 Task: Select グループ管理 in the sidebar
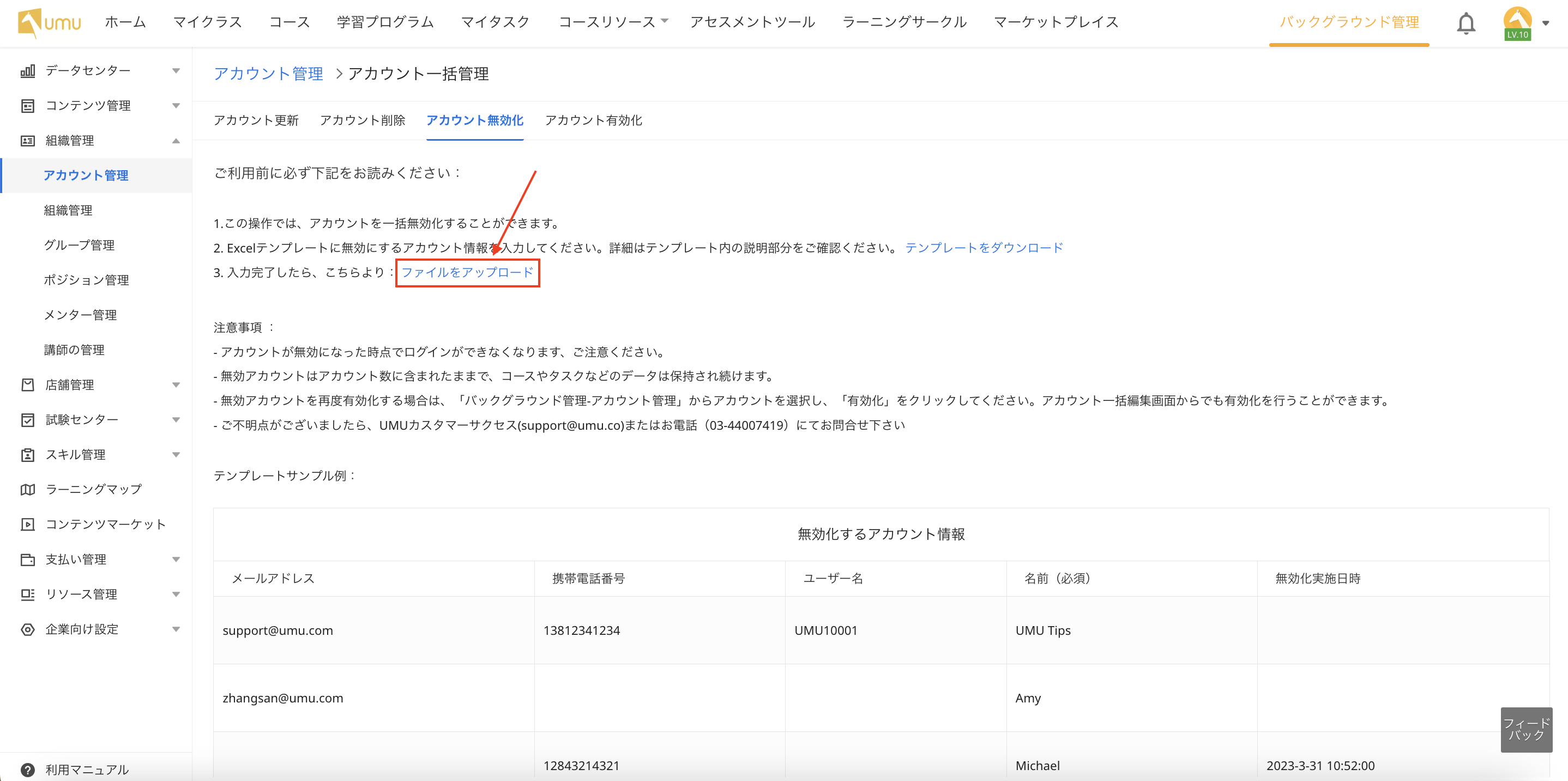(x=79, y=245)
